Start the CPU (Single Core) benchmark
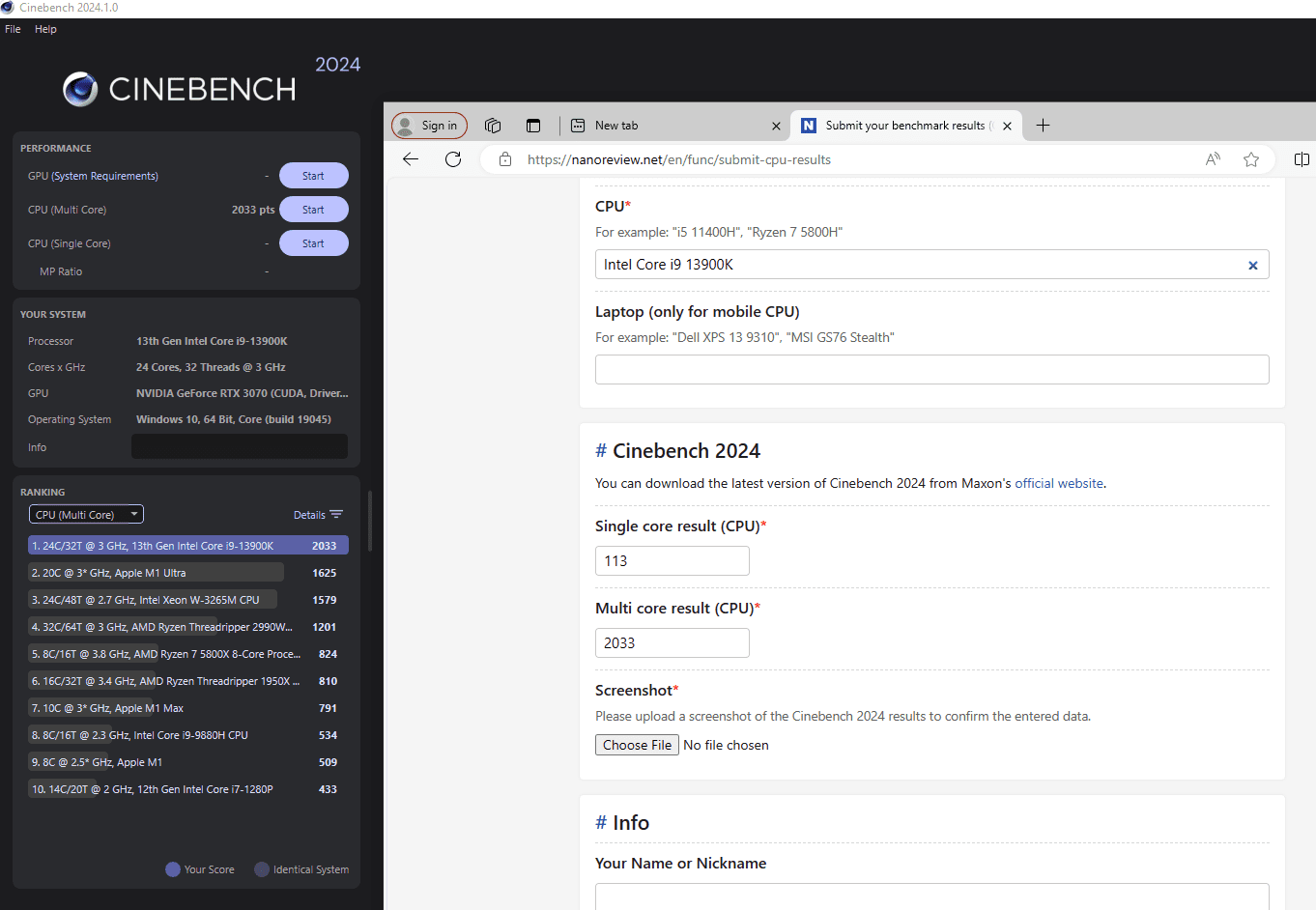The image size is (1316, 910). click(313, 243)
